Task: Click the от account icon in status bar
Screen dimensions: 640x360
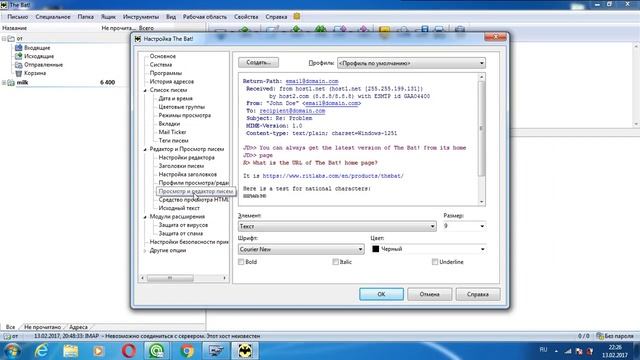Action: pos(7,336)
